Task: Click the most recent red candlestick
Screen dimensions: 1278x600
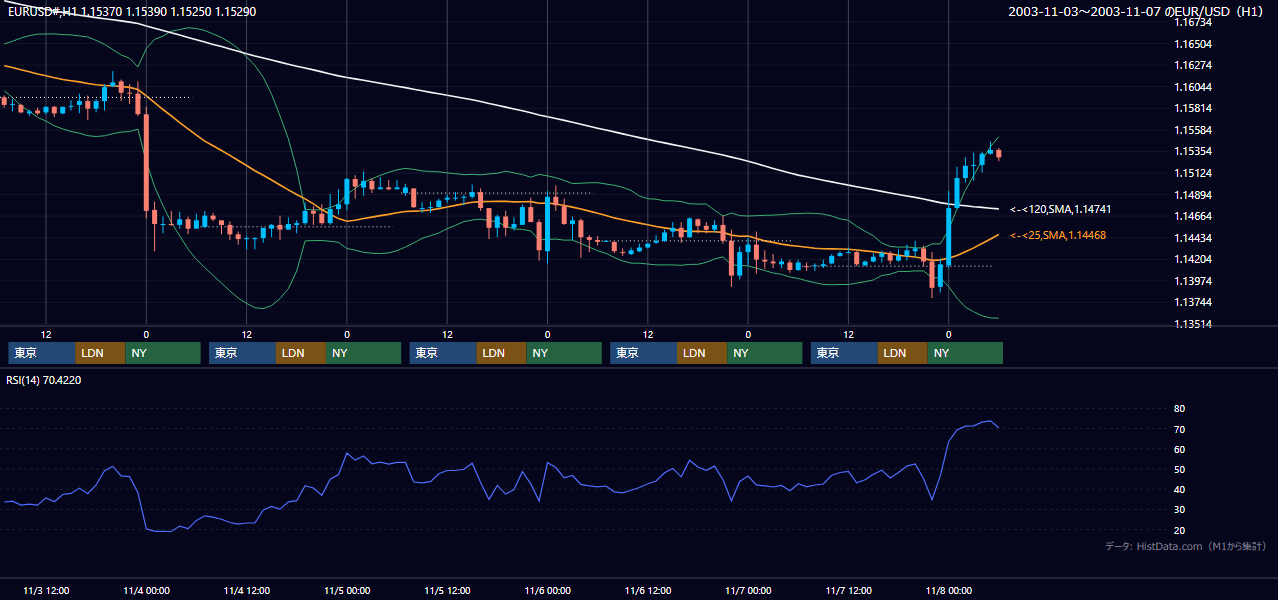Action: click(x=999, y=153)
